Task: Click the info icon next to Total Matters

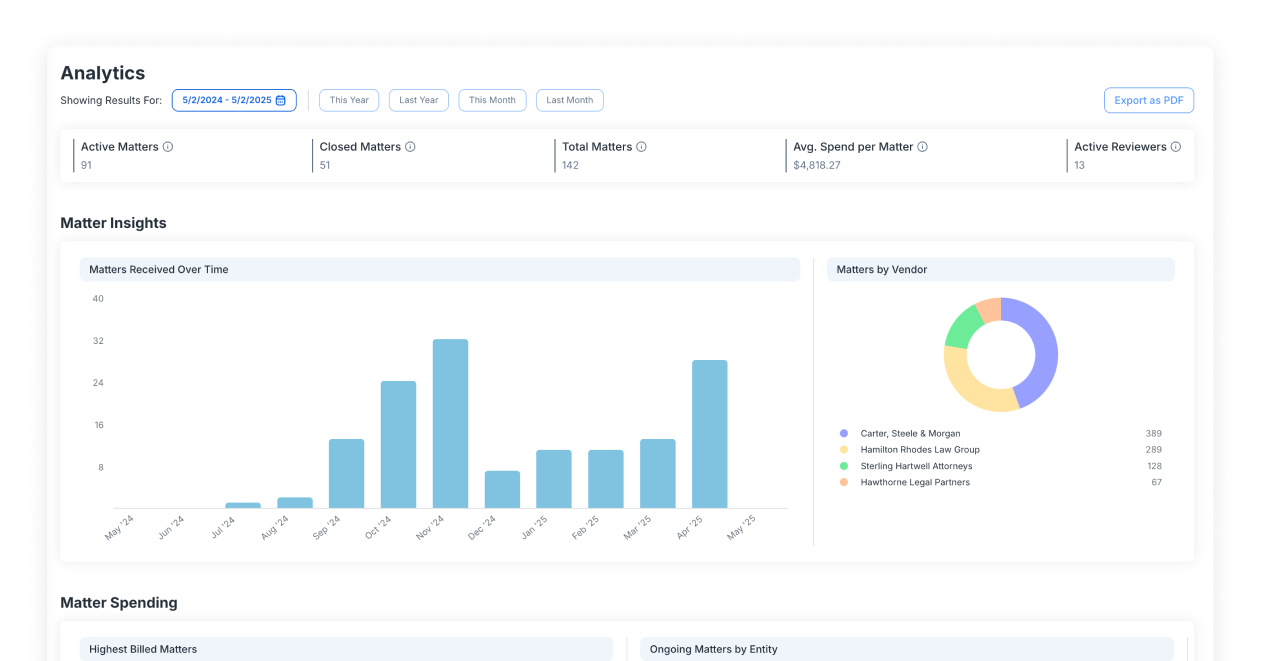Action: pyautogui.click(x=641, y=147)
